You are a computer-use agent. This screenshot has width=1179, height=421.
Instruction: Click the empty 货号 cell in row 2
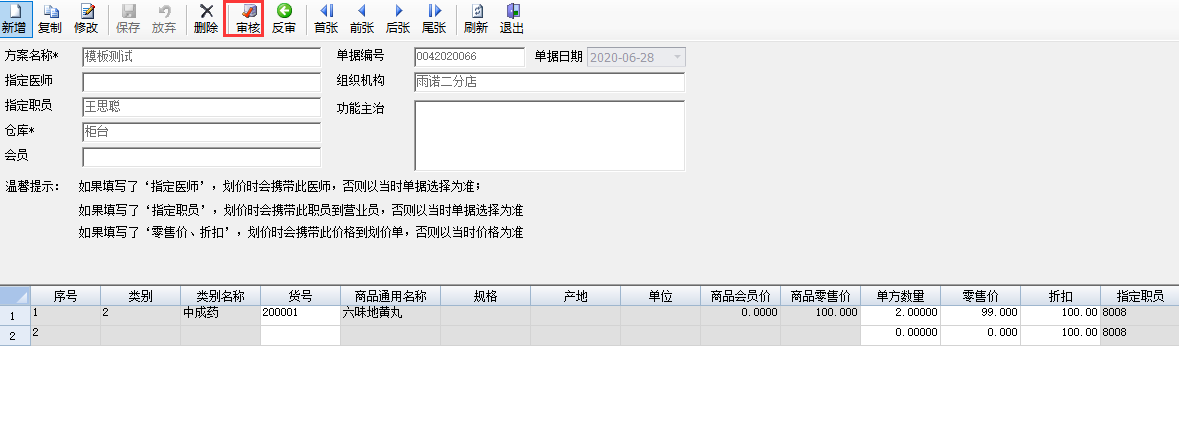[x=300, y=336]
